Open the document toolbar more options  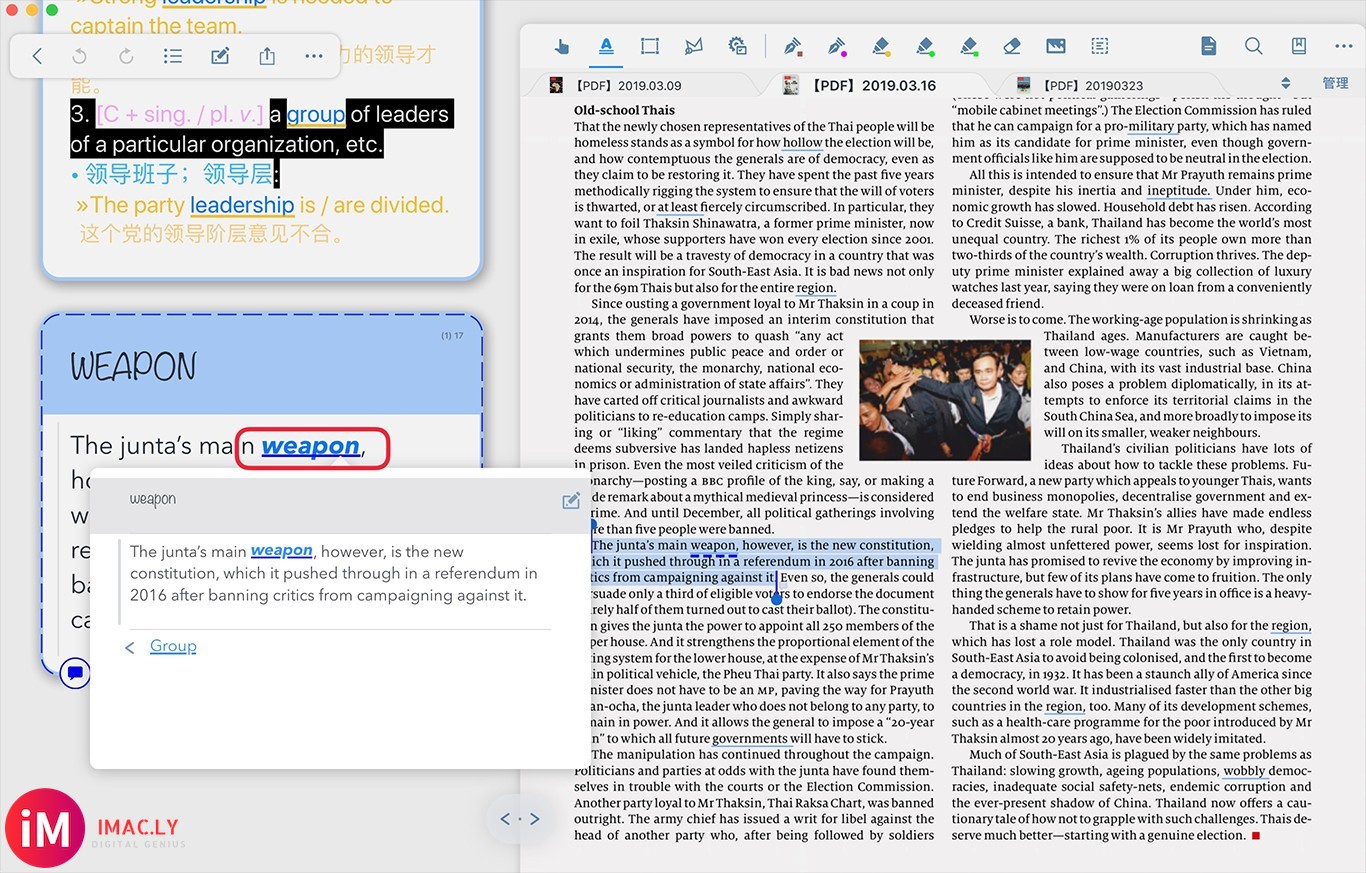coord(1343,46)
